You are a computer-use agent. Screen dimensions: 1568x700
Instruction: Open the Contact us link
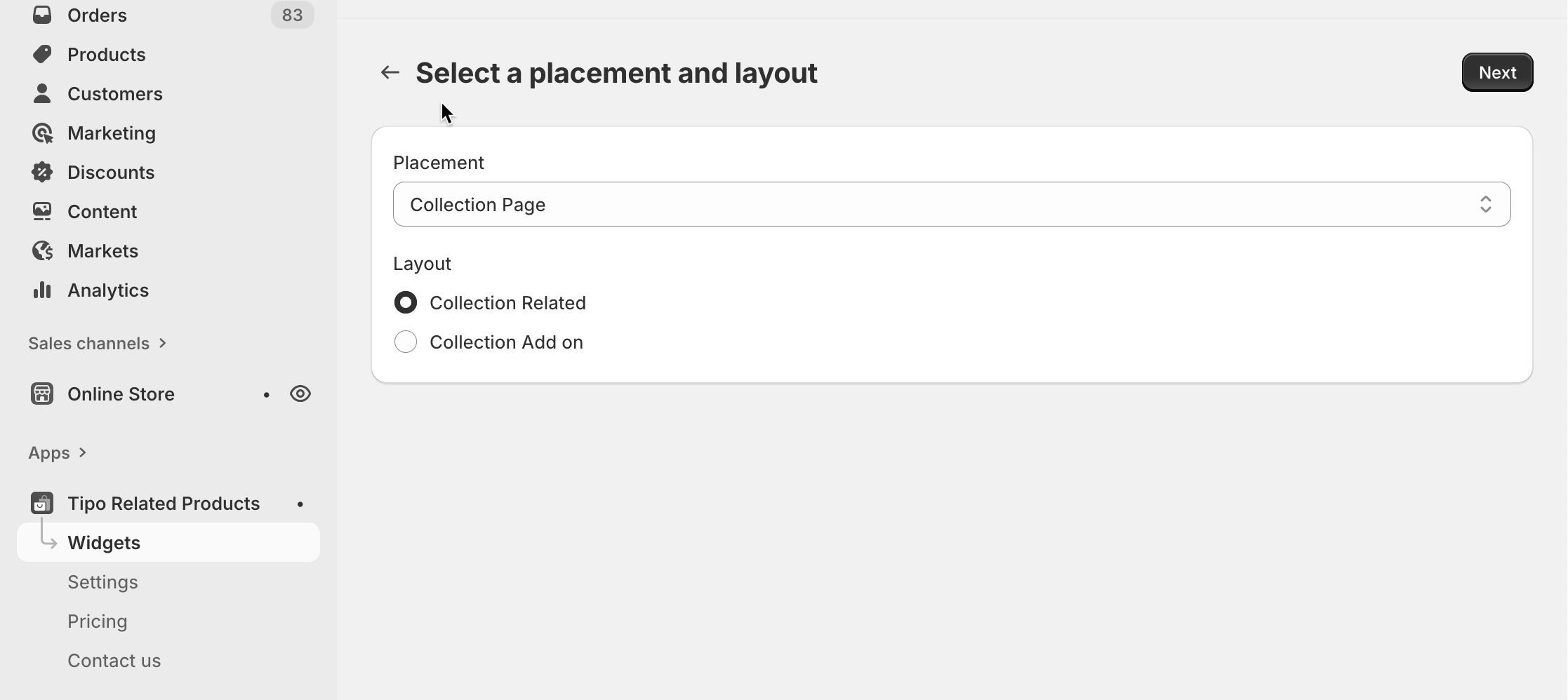114,661
